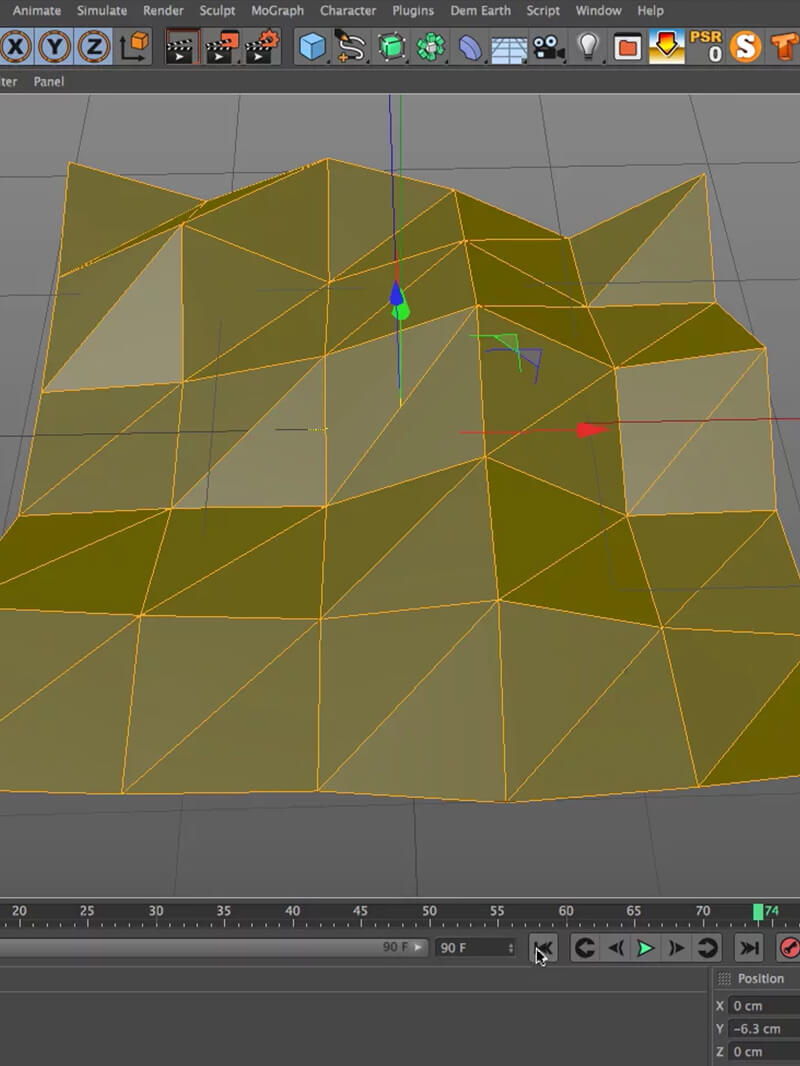The image size is (800, 1066).
Task: Open the Character menu
Action: (x=348, y=11)
